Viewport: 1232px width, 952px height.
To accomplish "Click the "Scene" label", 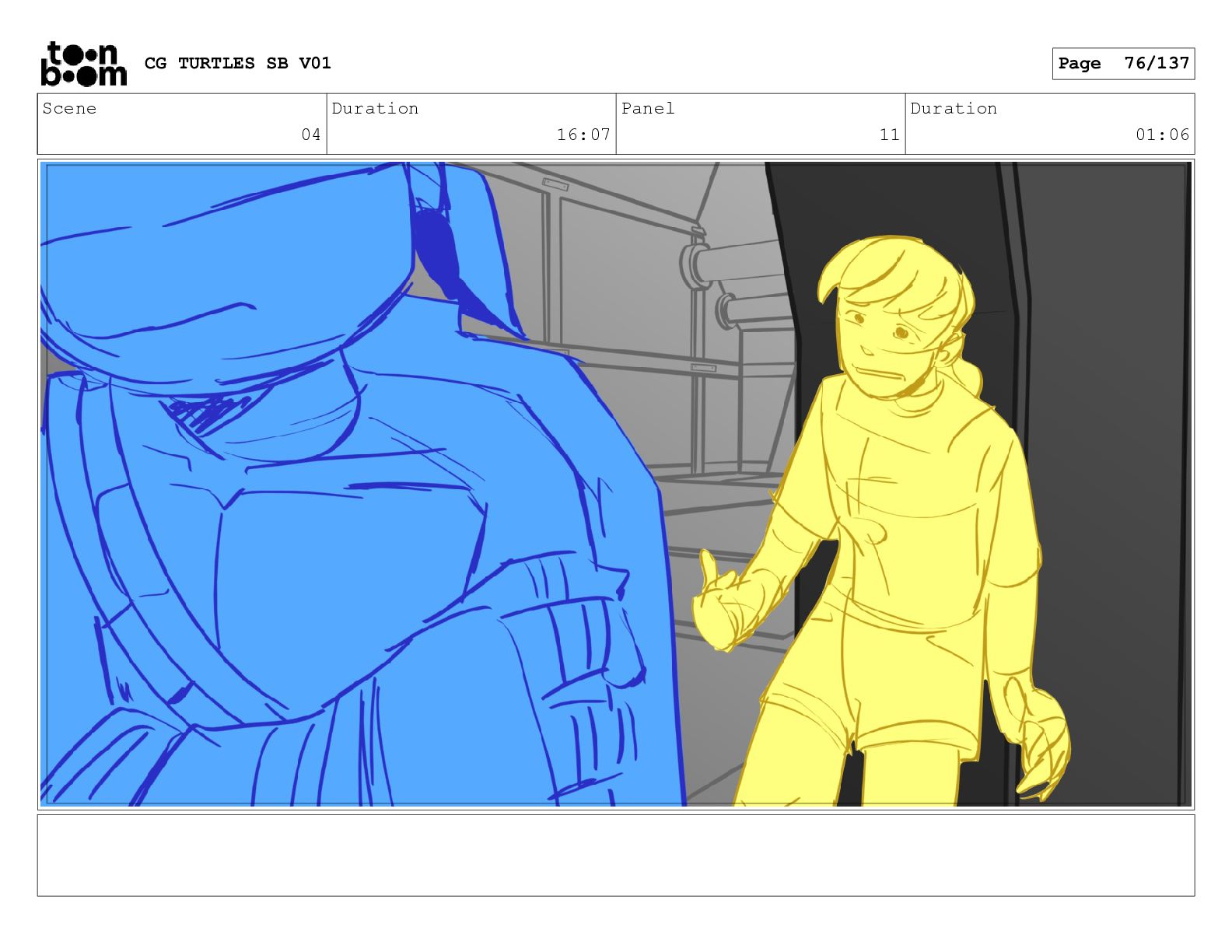I will point(69,108).
